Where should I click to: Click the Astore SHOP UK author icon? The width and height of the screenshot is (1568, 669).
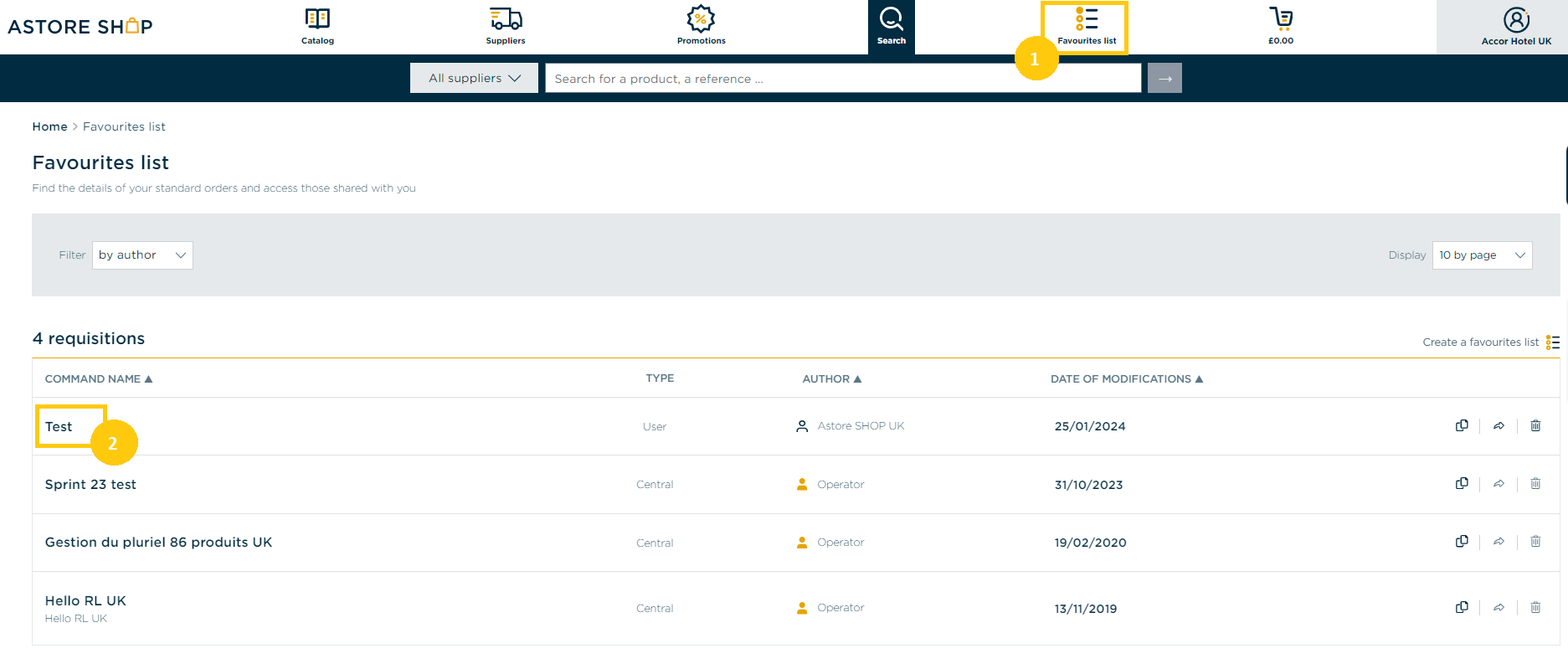(802, 426)
